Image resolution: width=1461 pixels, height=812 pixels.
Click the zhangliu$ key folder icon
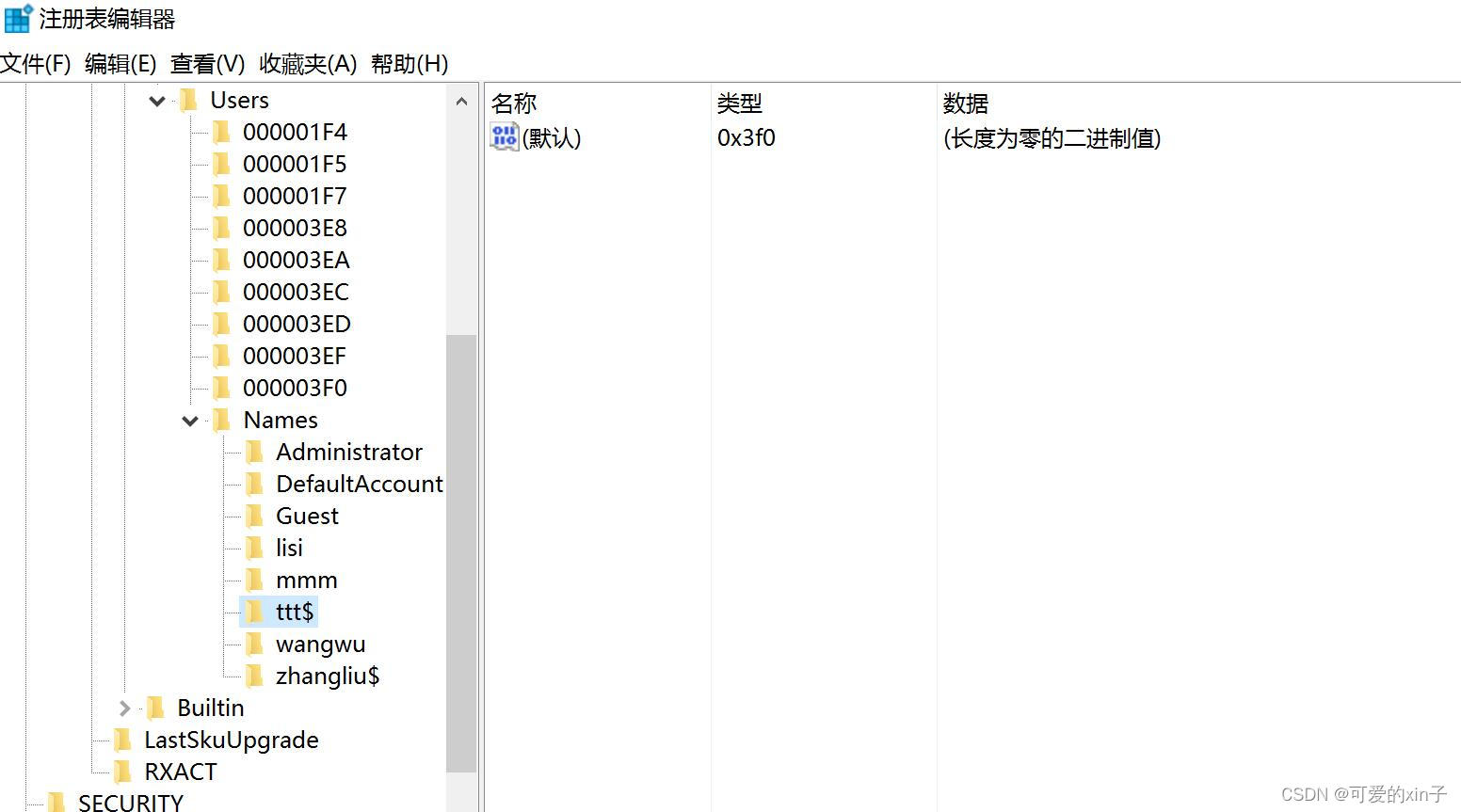255,676
